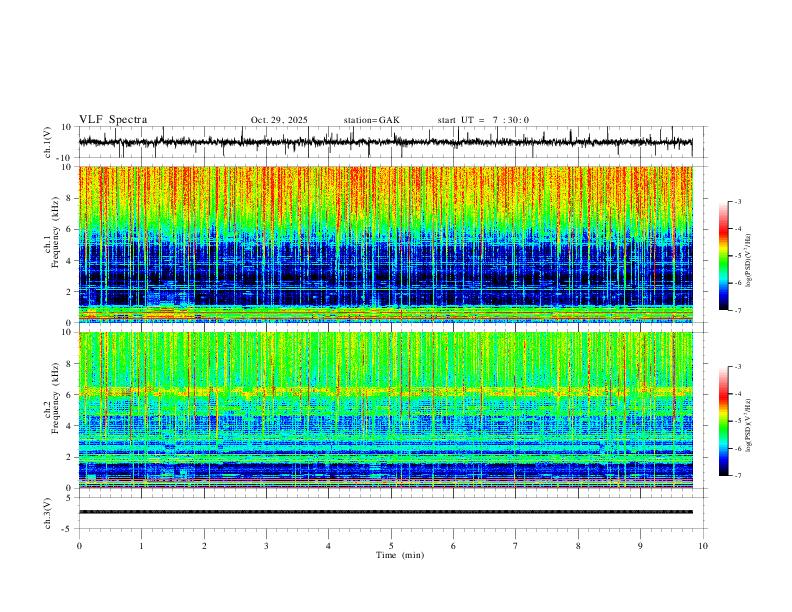The width and height of the screenshot is (792, 612).
Task: Select the date "Oct. 29, 2025"
Action: pyautogui.click(x=279, y=120)
